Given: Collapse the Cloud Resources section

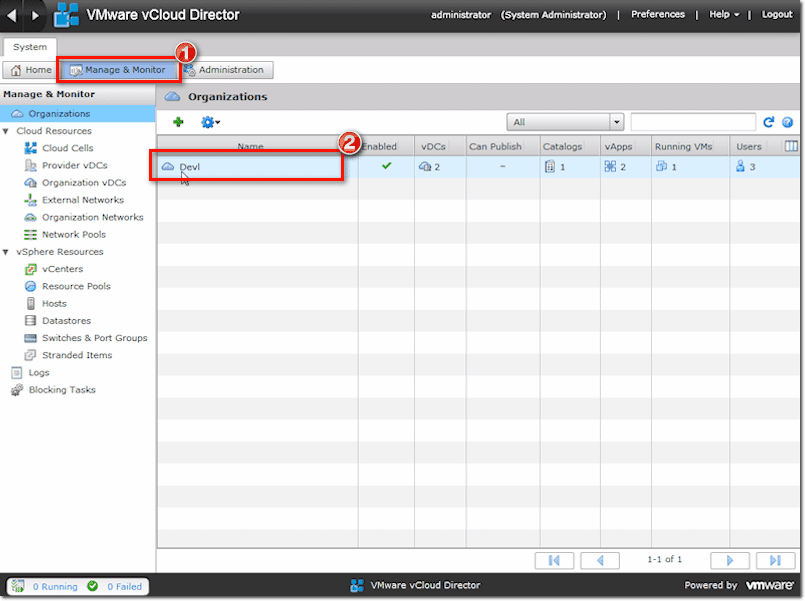Looking at the screenshot, I should 6,131.
